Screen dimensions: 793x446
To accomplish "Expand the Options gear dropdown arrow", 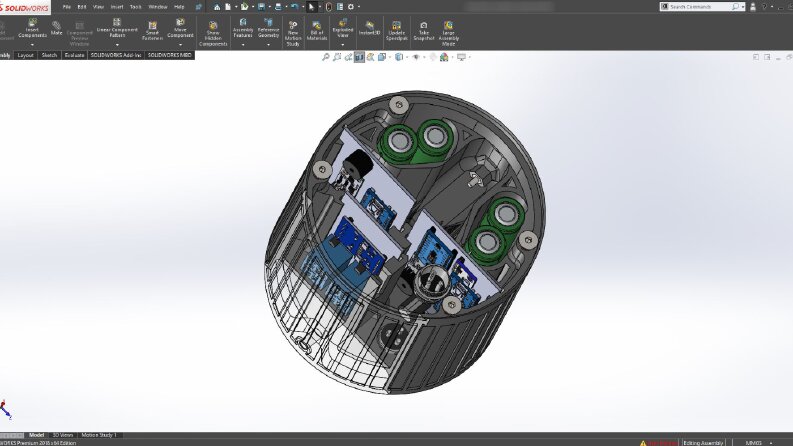I will click(359, 7).
